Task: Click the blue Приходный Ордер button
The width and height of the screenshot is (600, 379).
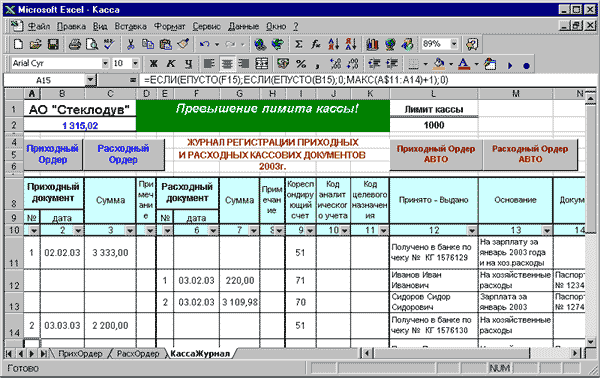Action: point(53,154)
